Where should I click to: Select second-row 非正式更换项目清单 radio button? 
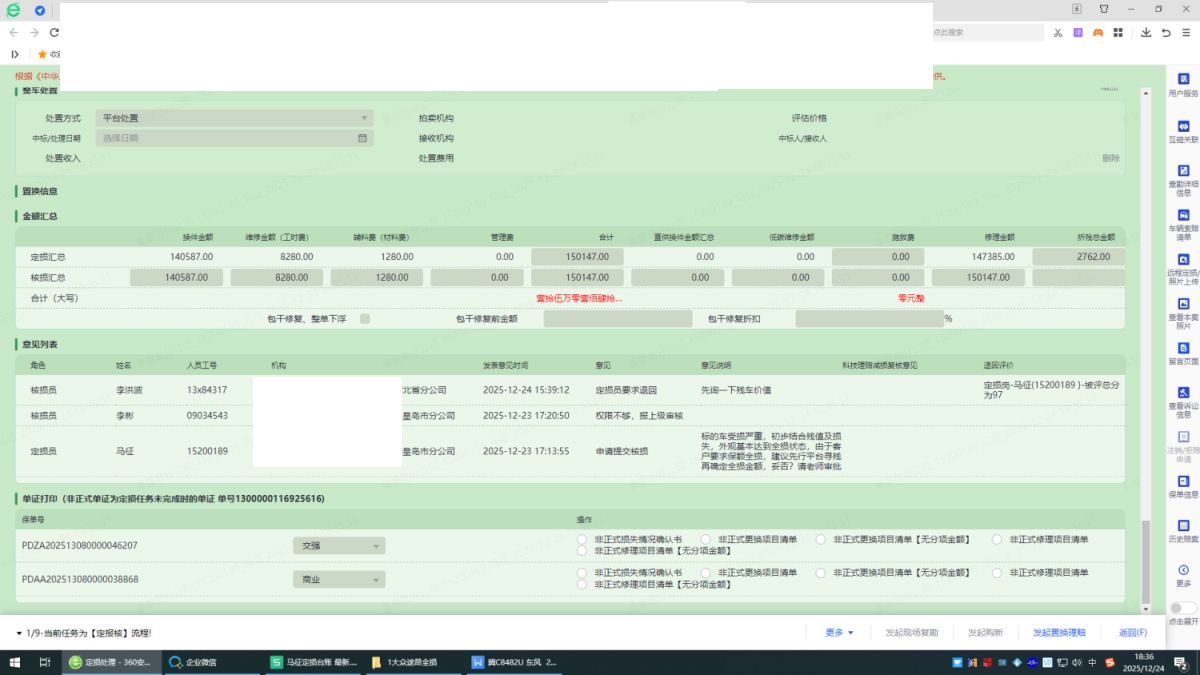pos(706,573)
